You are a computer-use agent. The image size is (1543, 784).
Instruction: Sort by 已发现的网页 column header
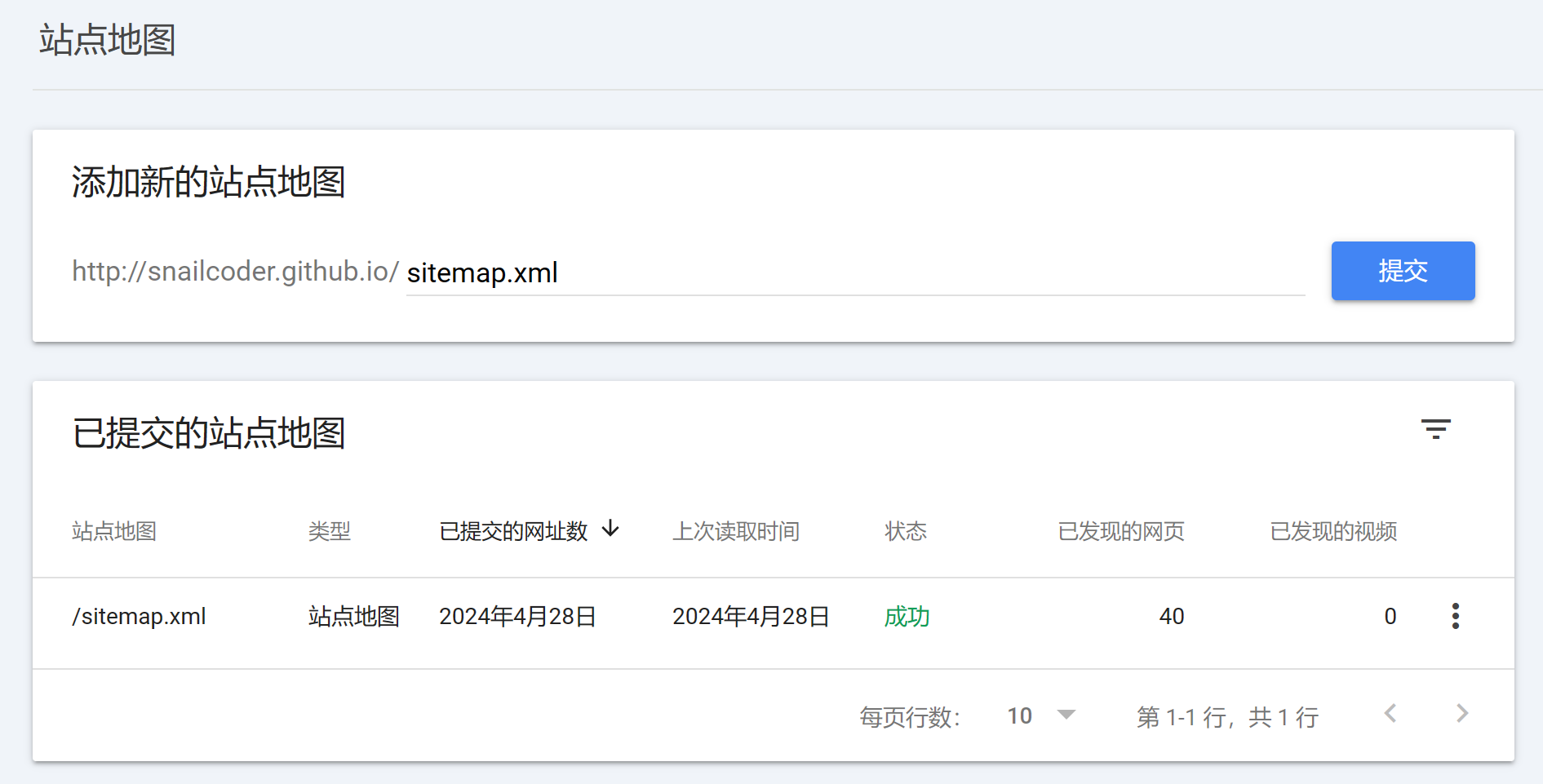point(1121,531)
